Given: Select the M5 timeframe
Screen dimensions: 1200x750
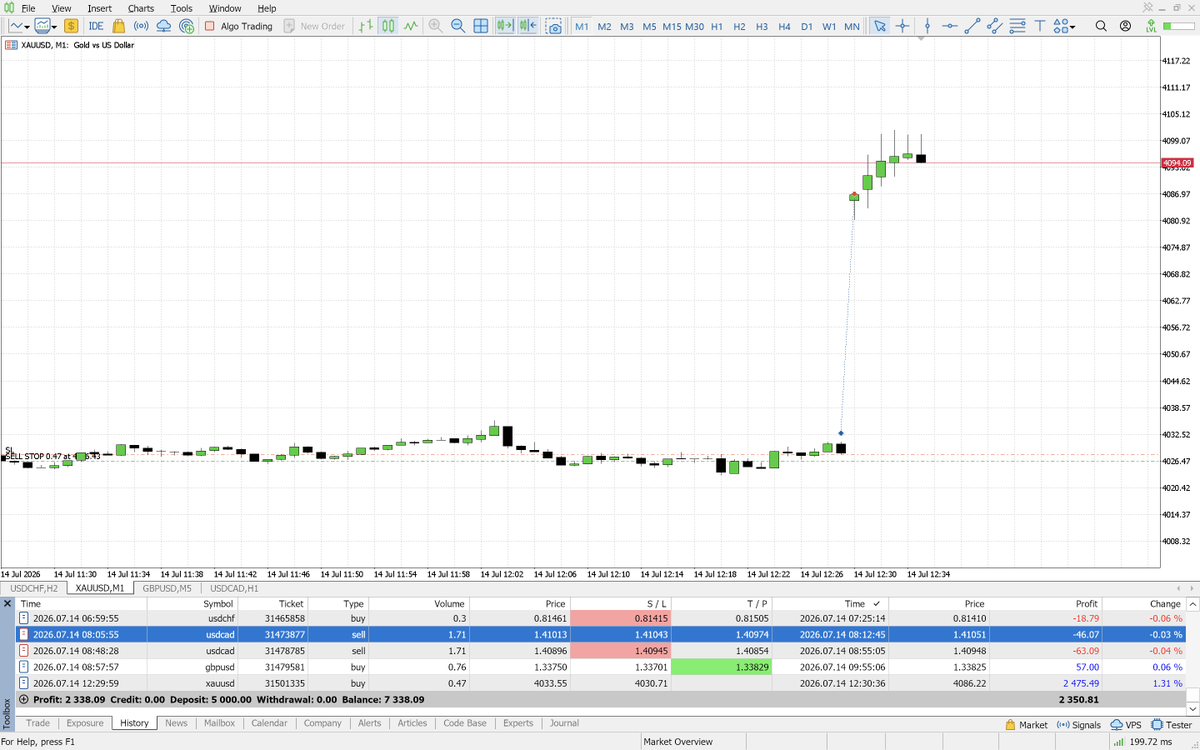Looking at the screenshot, I should click(650, 26).
